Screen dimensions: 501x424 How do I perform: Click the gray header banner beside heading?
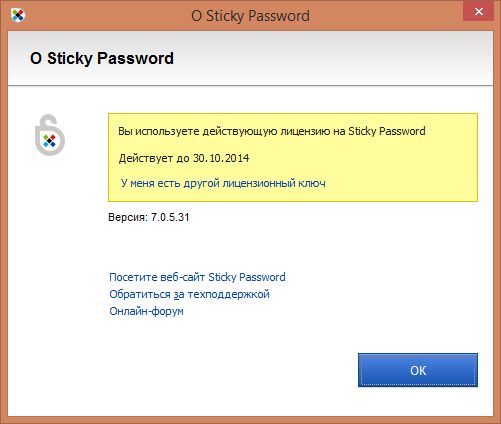coord(333,58)
